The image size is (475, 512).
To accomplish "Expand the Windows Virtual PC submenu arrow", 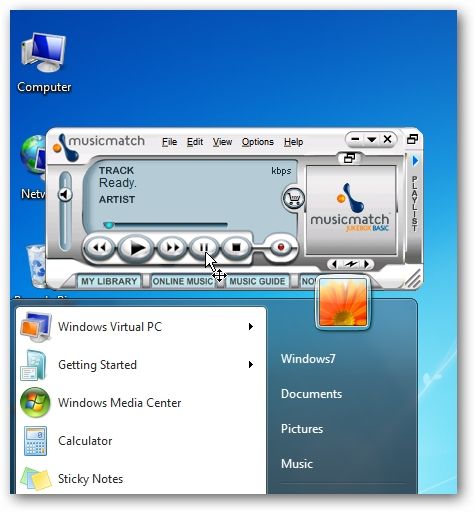I will tap(251, 326).
